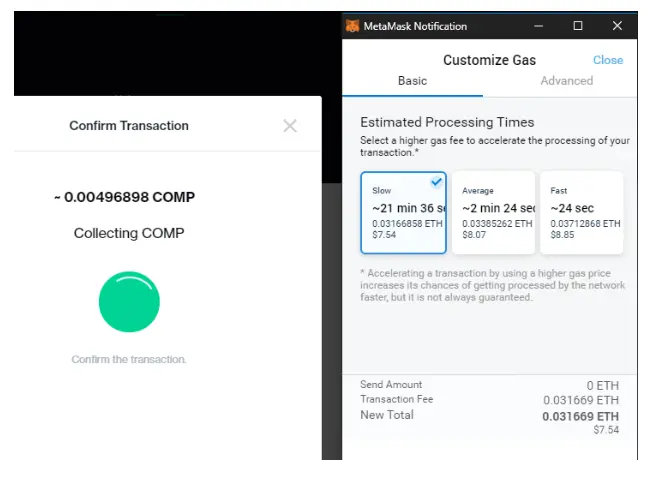647x482 pixels.
Task: Select the Fast gas fee option
Action: coord(581,213)
